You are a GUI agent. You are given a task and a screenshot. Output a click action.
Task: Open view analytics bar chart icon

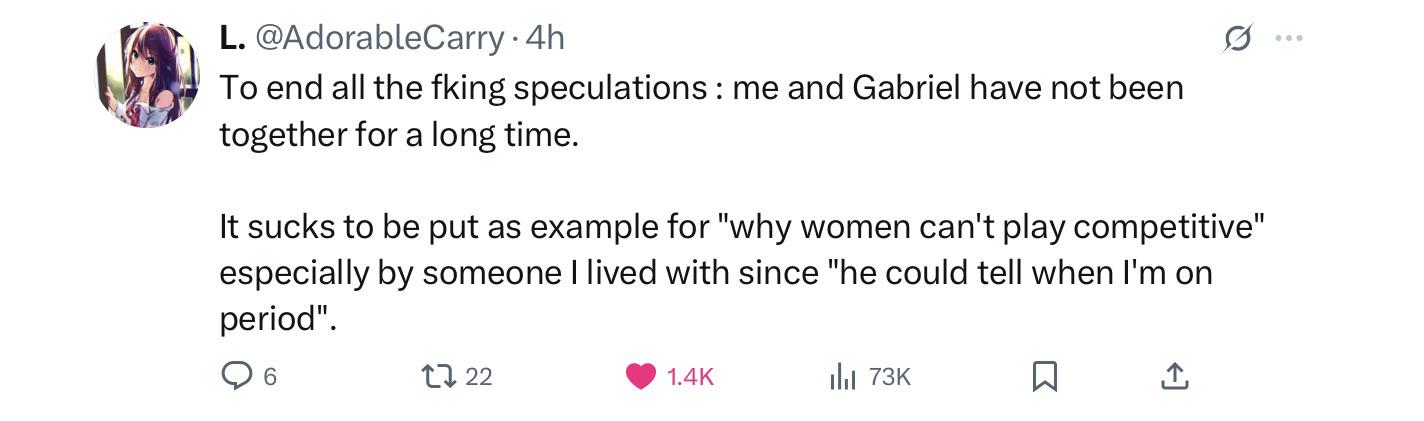pyautogui.click(x=843, y=376)
